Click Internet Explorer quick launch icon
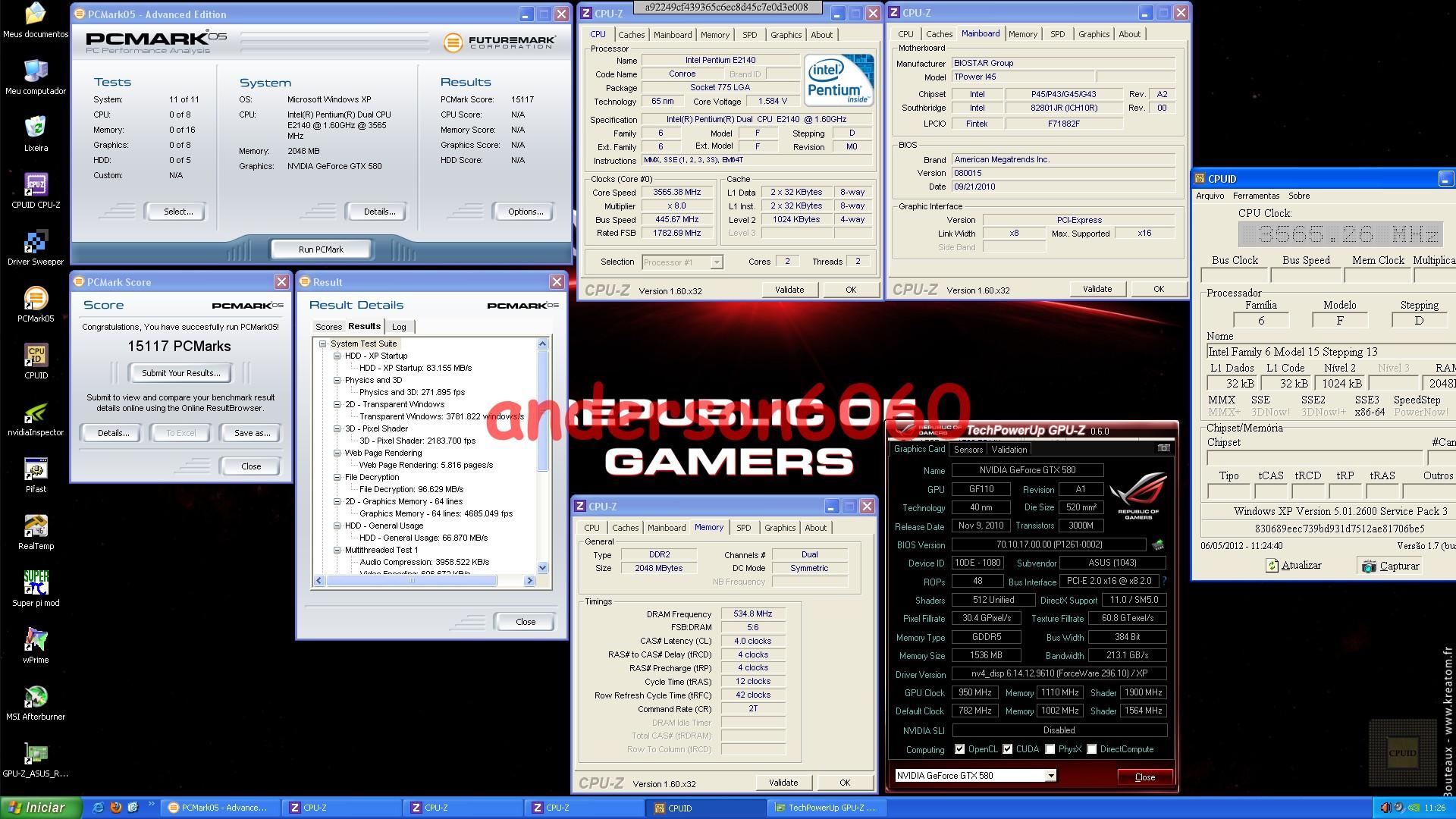The image size is (1456, 819). pos(98,808)
